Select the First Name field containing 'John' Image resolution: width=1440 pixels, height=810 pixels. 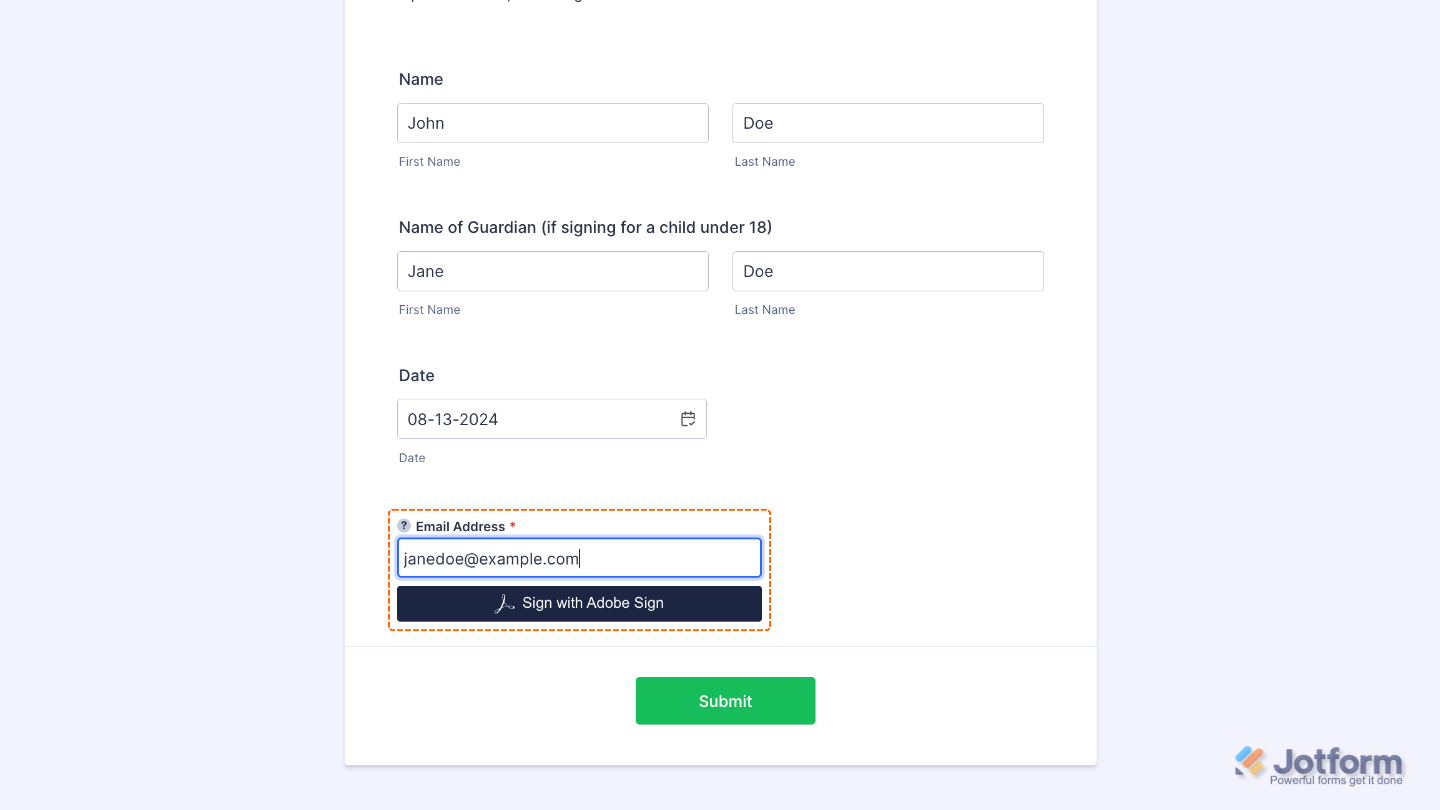tap(552, 122)
